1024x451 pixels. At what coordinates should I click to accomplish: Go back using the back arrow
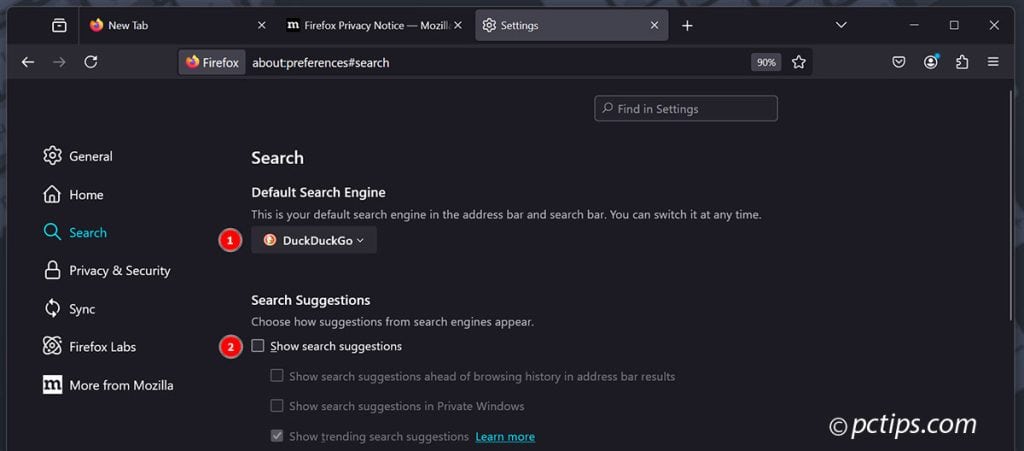pos(28,62)
